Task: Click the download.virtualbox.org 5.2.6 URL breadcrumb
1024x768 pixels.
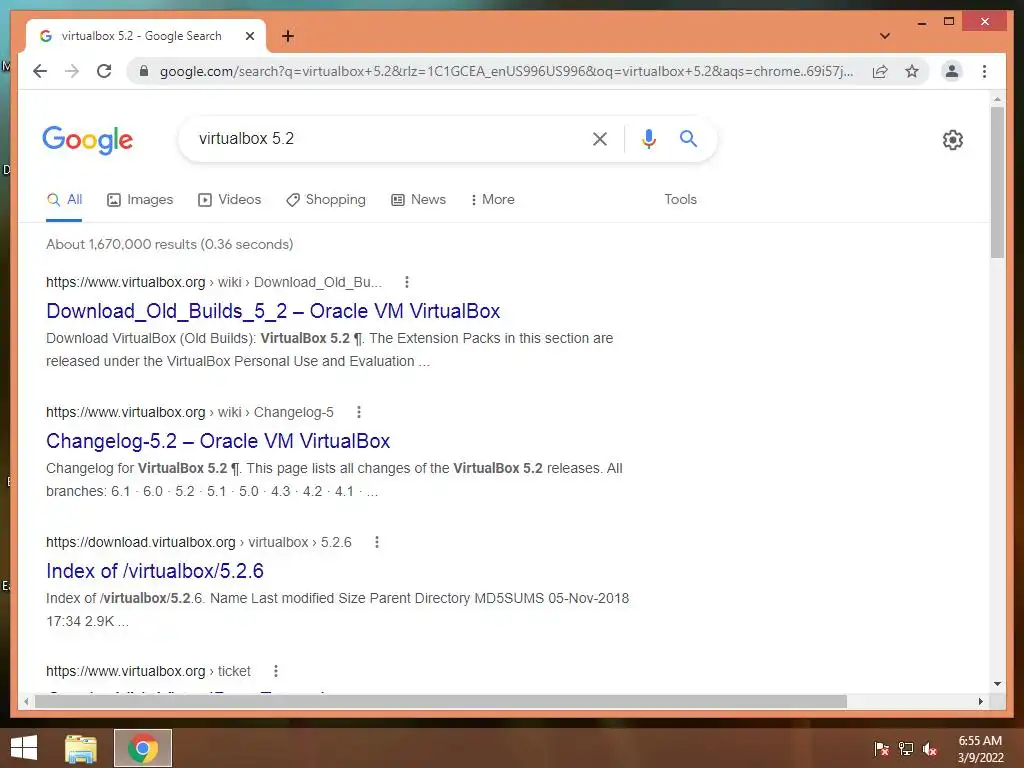Action: tap(199, 542)
